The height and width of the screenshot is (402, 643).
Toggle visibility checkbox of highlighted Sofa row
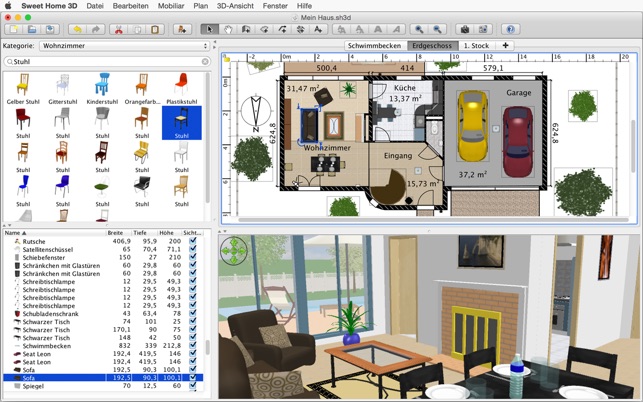point(193,378)
